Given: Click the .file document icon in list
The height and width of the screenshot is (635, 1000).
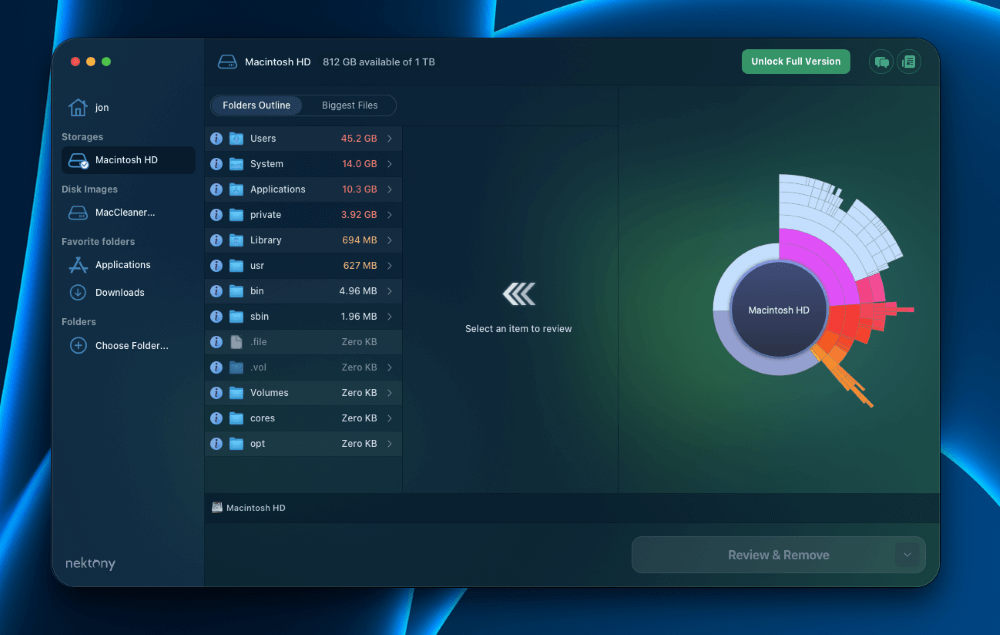Looking at the screenshot, I should (236, 342).
